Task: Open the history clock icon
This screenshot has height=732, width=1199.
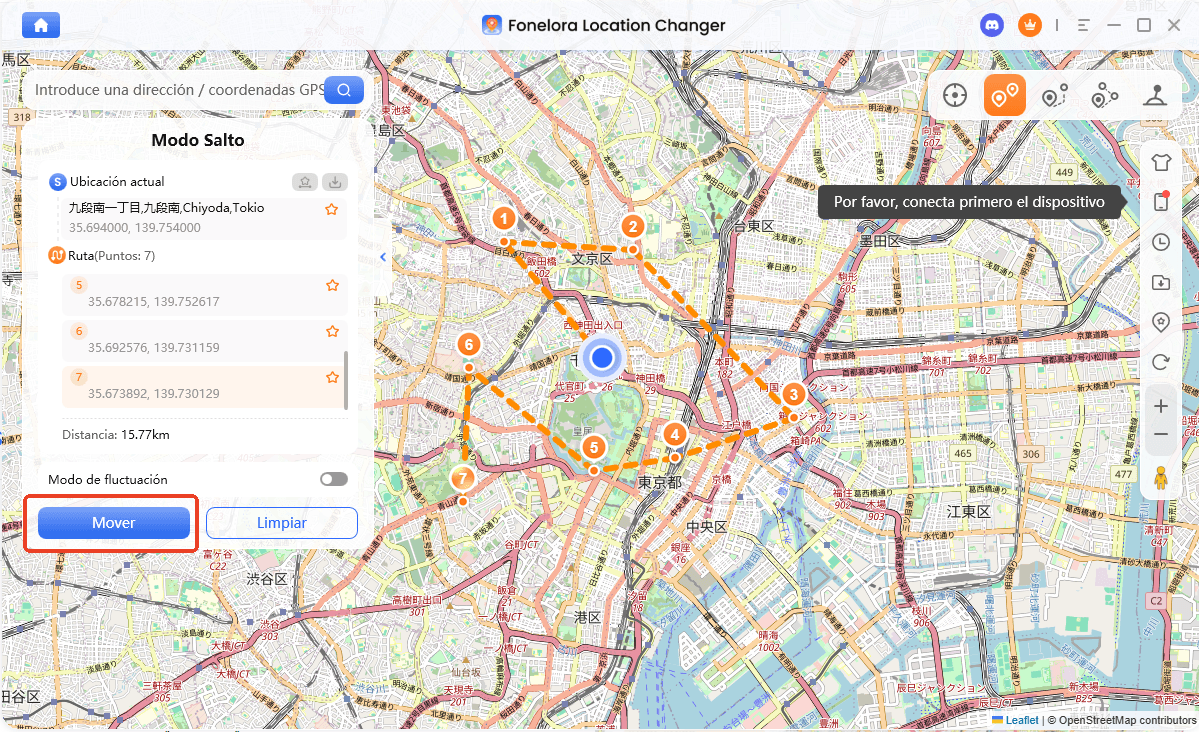Action: pyautogui.click(x=1161, y=242)
